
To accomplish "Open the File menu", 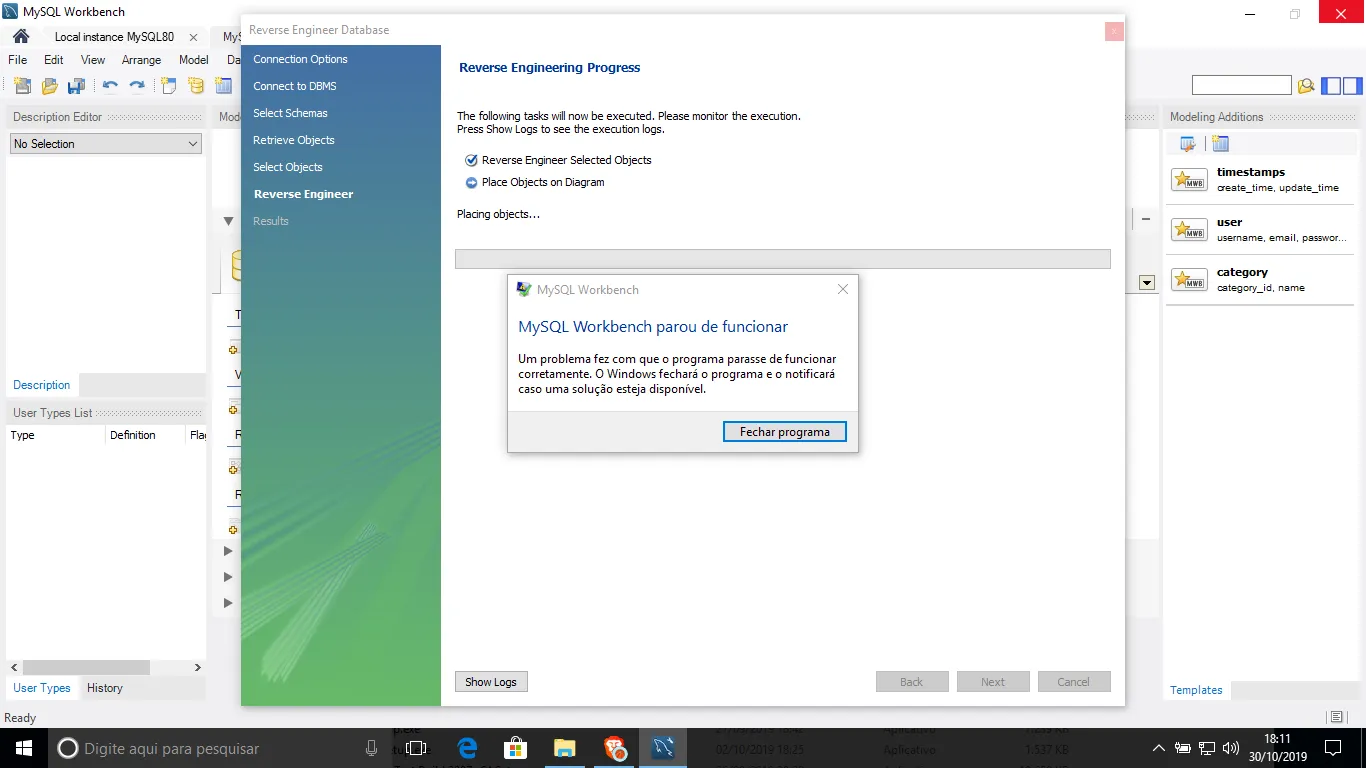I will pyautogui.click(x=18, y=60).
